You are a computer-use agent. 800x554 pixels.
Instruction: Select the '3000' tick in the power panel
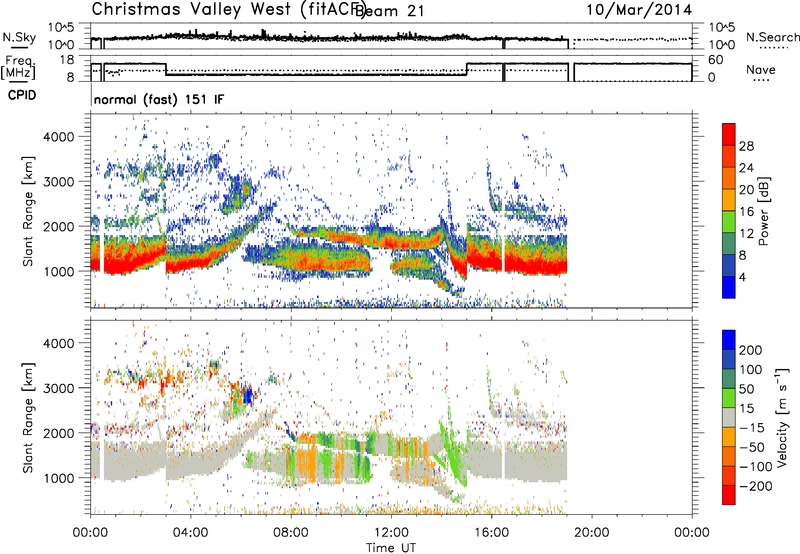[x=59, y=182]
